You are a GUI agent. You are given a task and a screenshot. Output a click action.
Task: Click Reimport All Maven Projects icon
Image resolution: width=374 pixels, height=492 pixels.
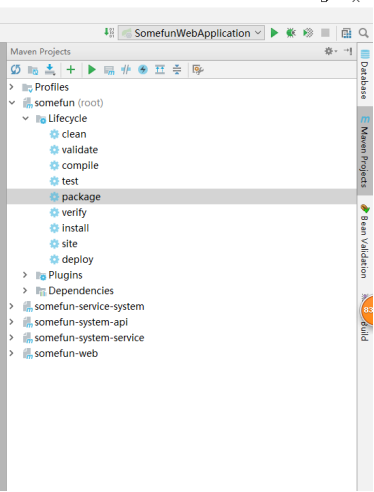16,70
